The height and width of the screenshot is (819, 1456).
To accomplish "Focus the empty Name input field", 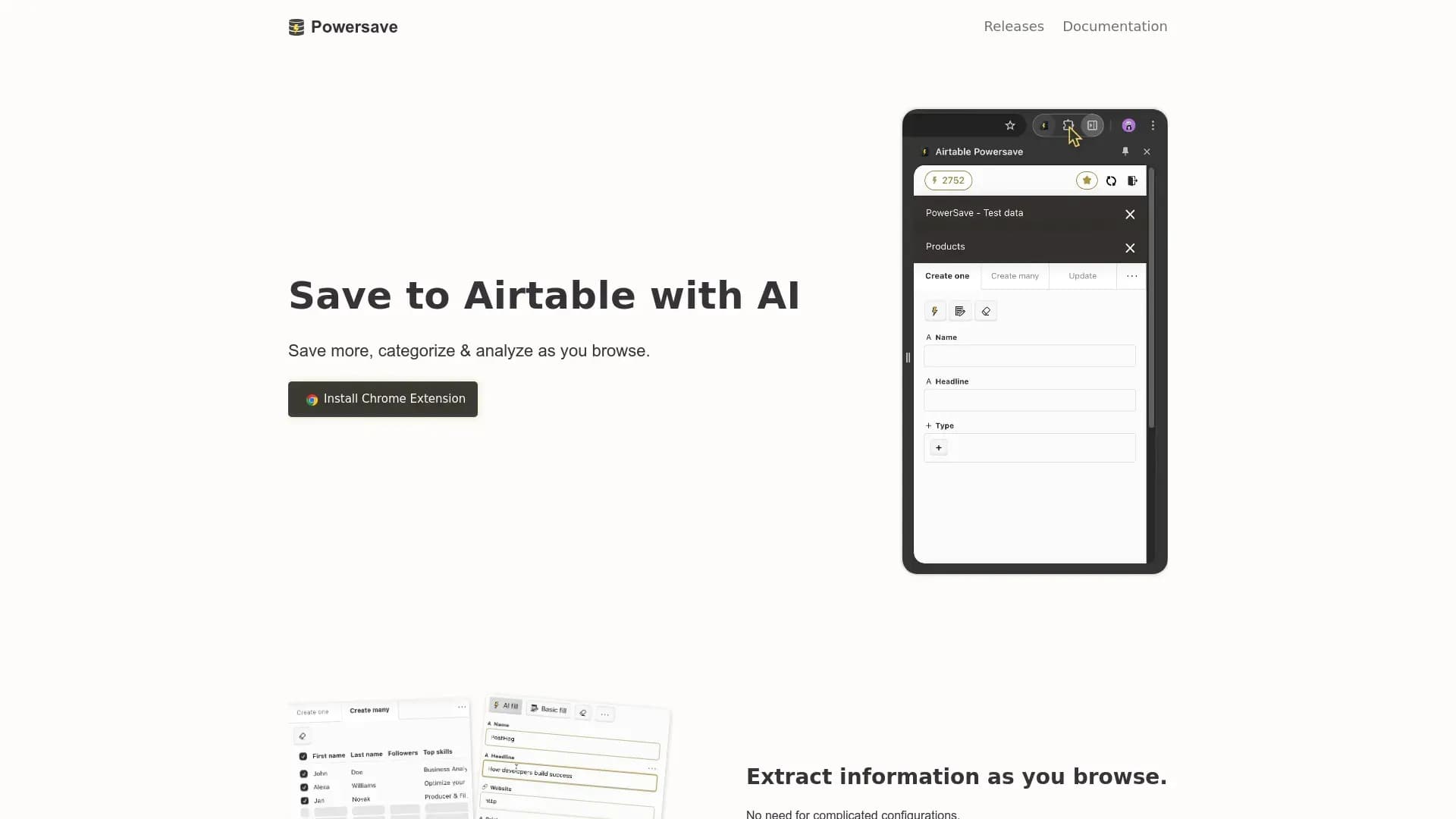I will click(1029, 356).
